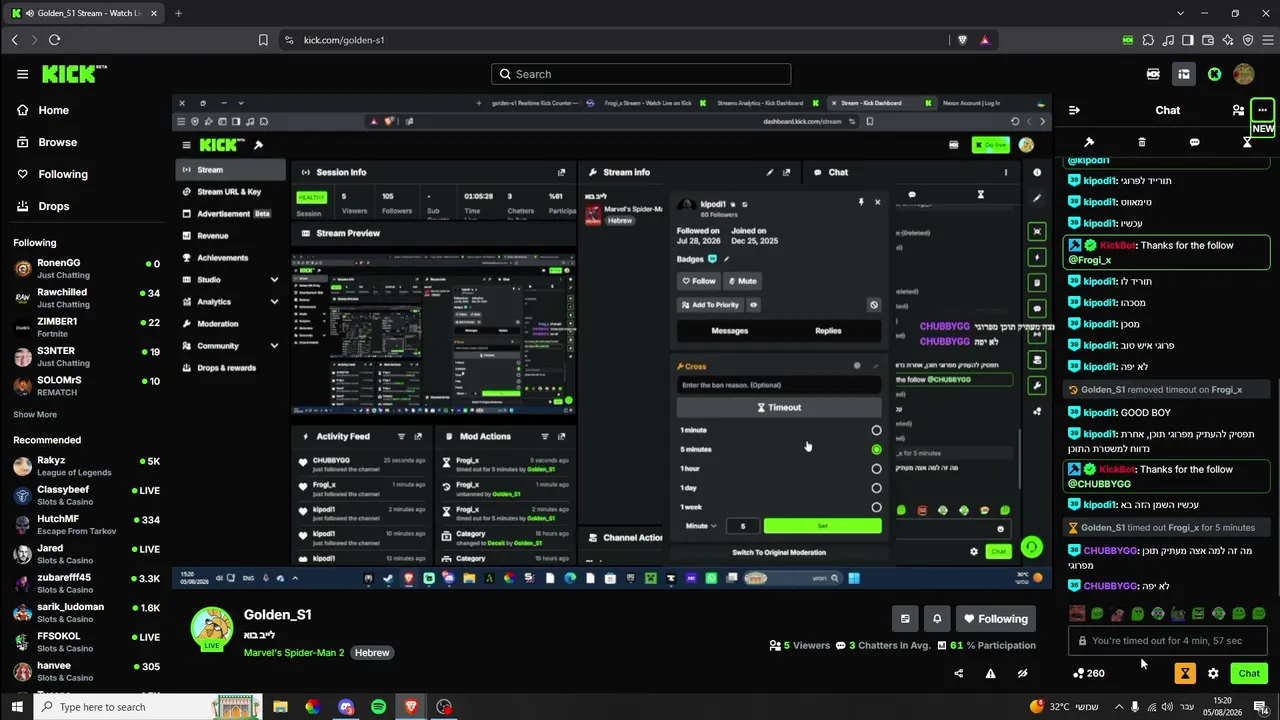Click the Windows Start button
Viewport: 1280px width, 720px height.
[x=17, y=707]
